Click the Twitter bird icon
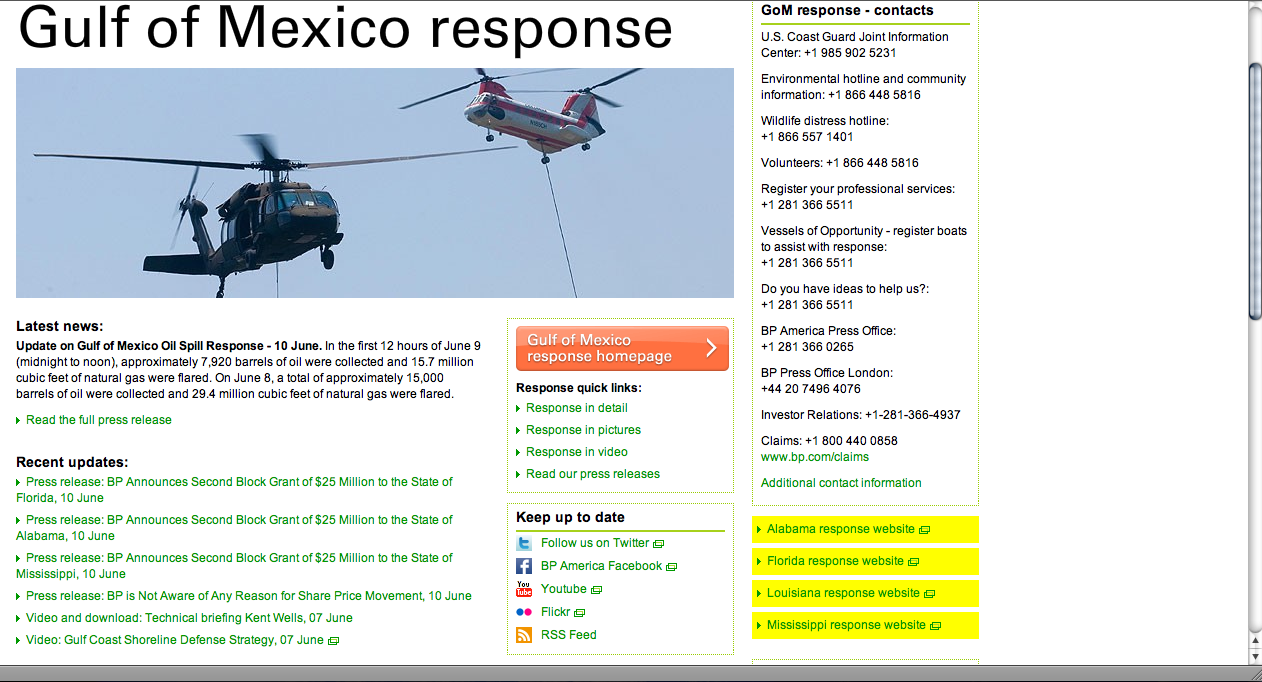 [x=524, y=543]
